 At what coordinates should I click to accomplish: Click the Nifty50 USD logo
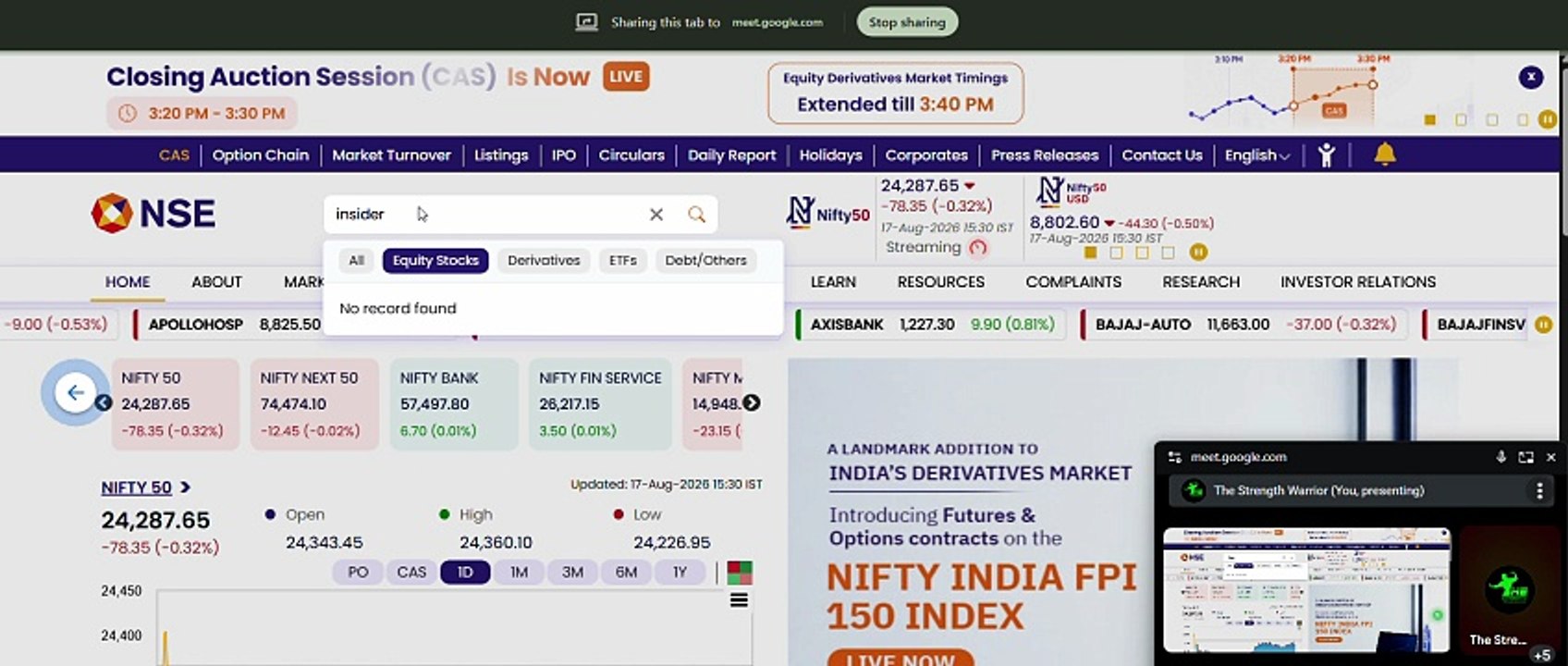point(1071,191)
